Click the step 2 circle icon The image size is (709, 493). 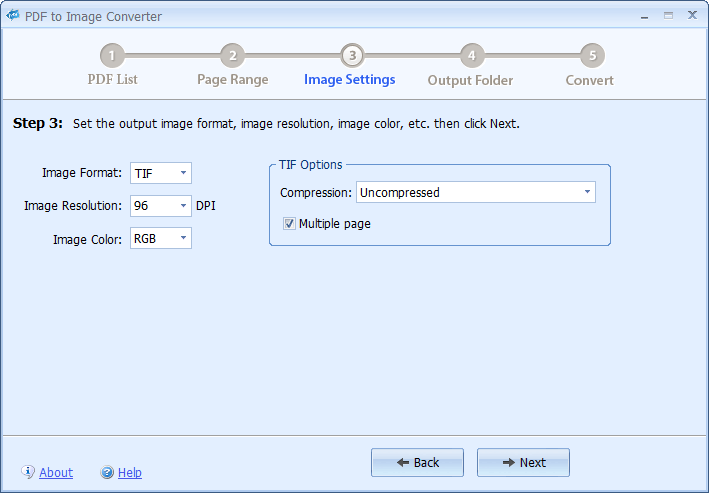click(x=232, y=55)
